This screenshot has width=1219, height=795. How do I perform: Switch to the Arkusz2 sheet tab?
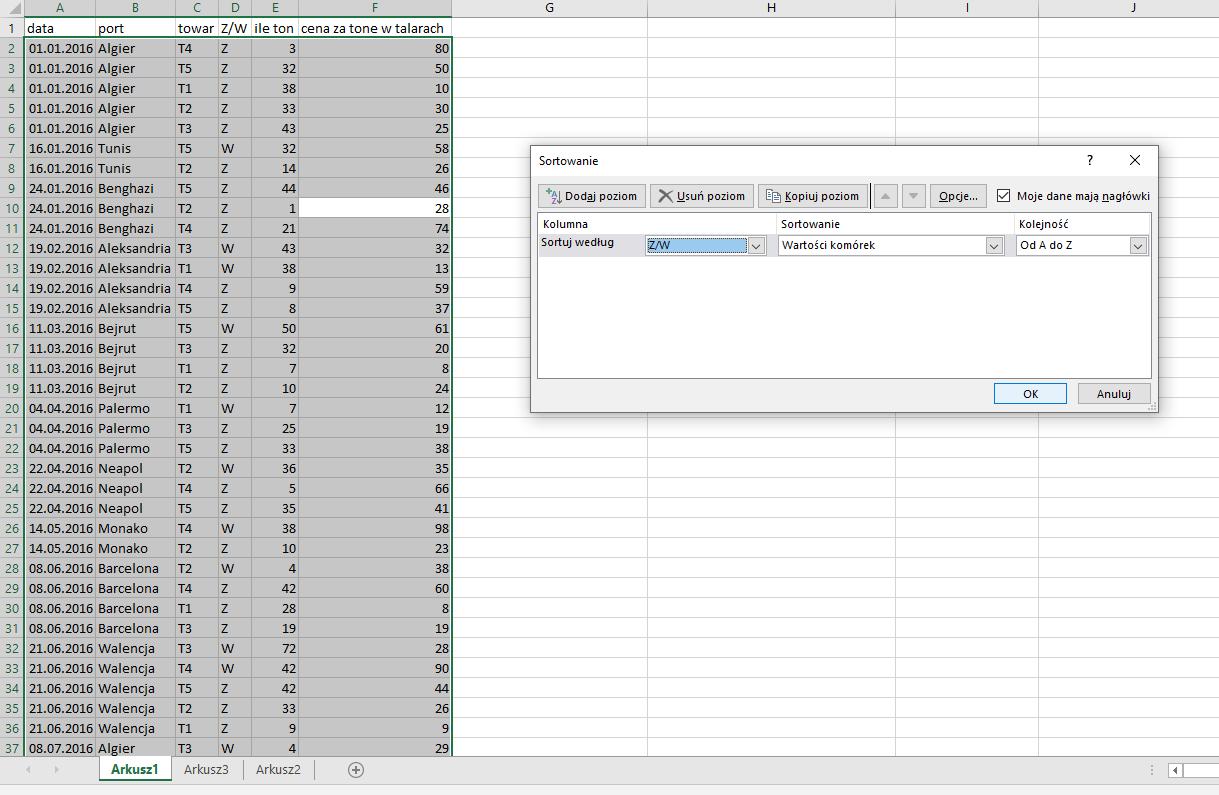[x=278, y=769]
